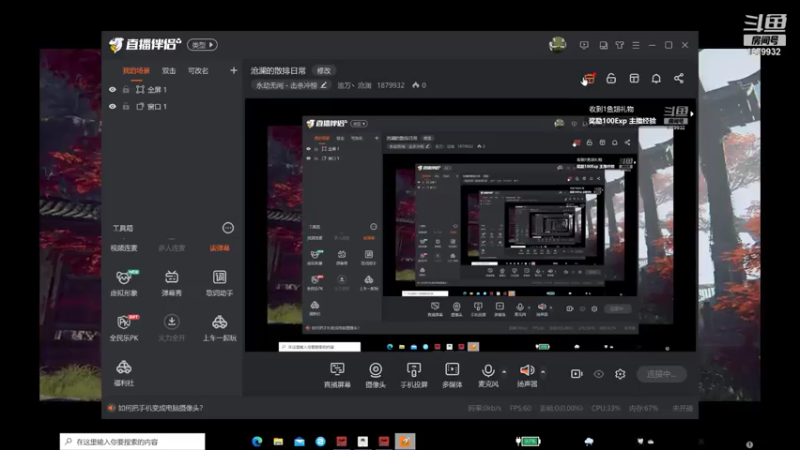Toggle the lock on 全屏 1 source
The height and width of the screenshot is (450, 800).
pyautogui.click(x=126, y=90)
